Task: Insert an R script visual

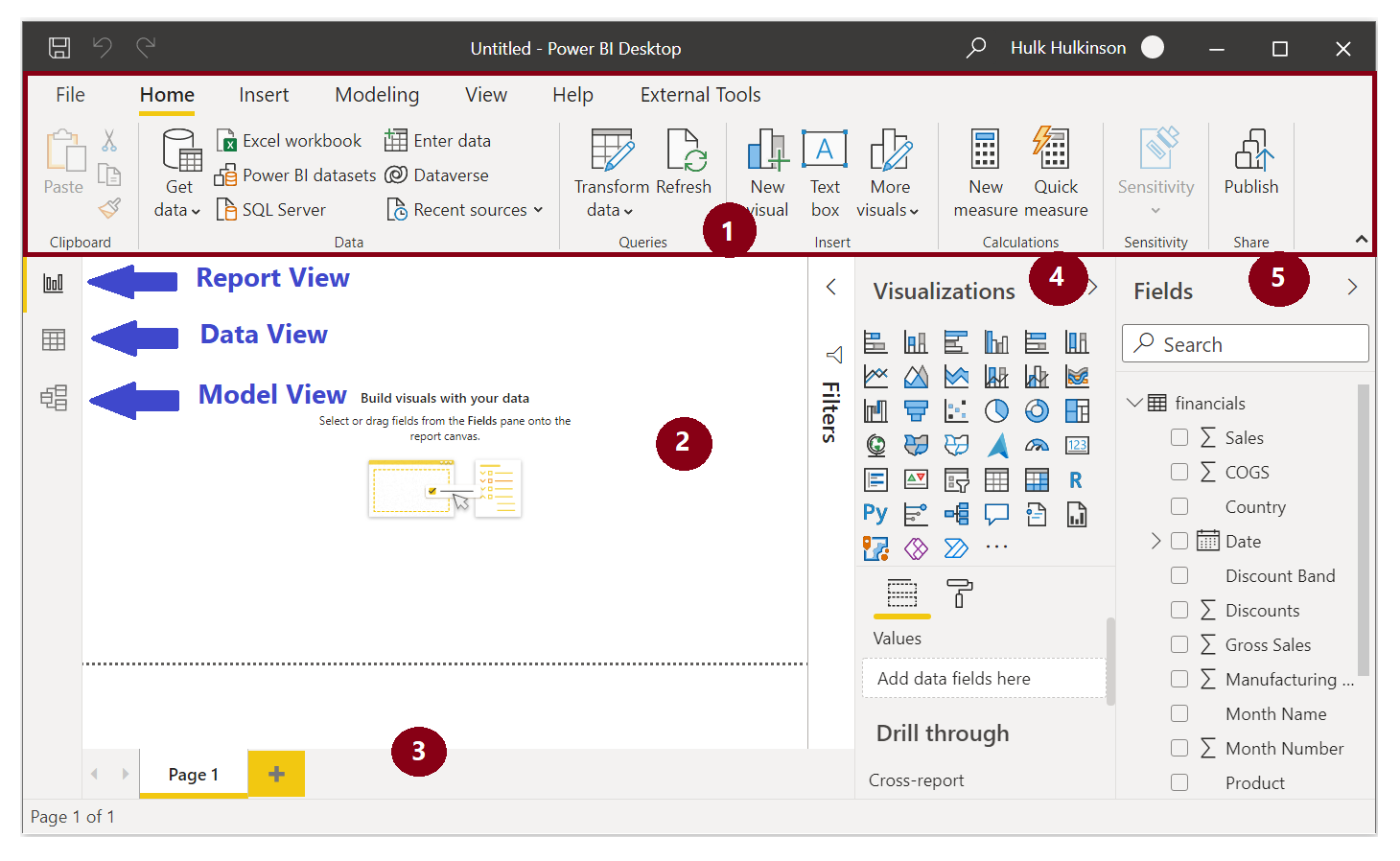Action: click(1077, 479)
